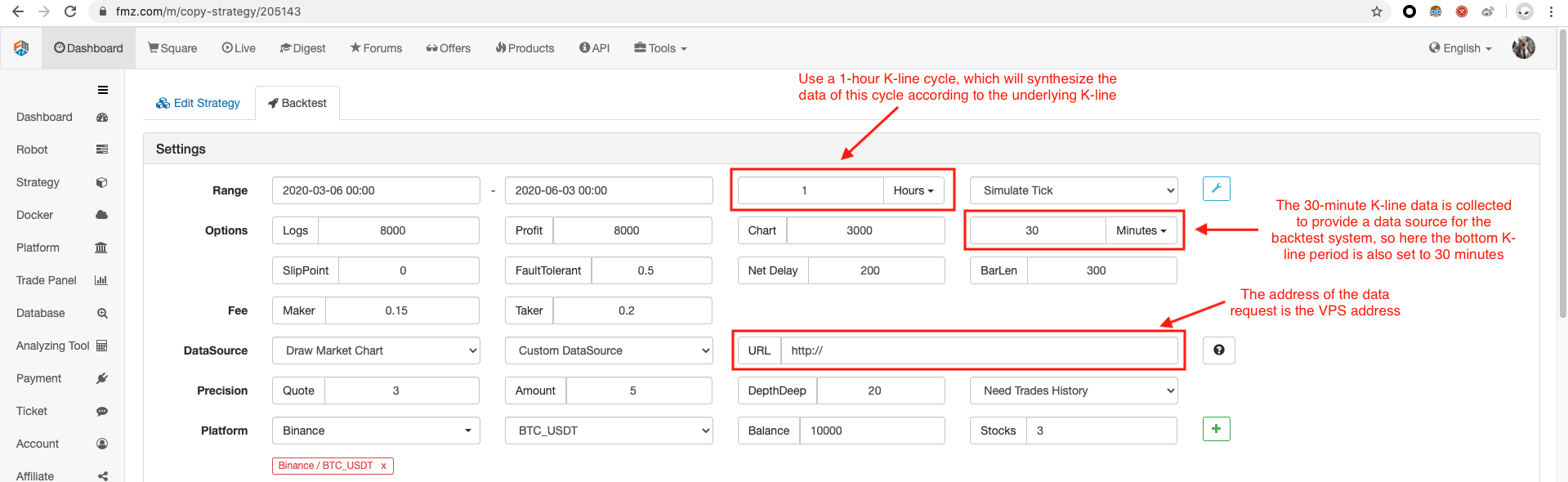Click the Maker fee field
The height and width of the screenshot is (482, 1568).
tap(402, 310)
